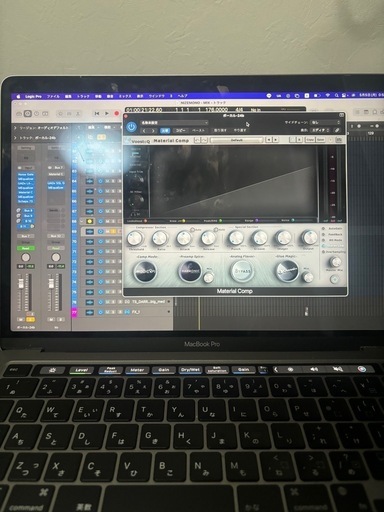Click the Comp Mode round selector button

[145, 271]
